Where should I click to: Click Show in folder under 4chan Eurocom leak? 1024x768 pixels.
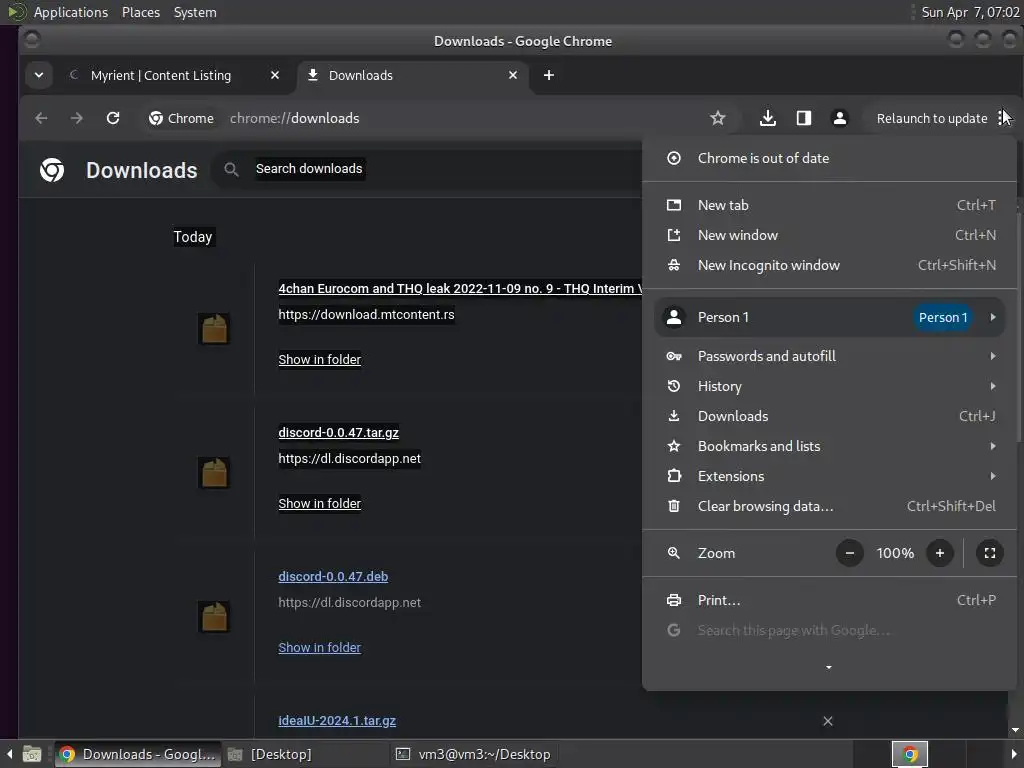coord(319,360)
